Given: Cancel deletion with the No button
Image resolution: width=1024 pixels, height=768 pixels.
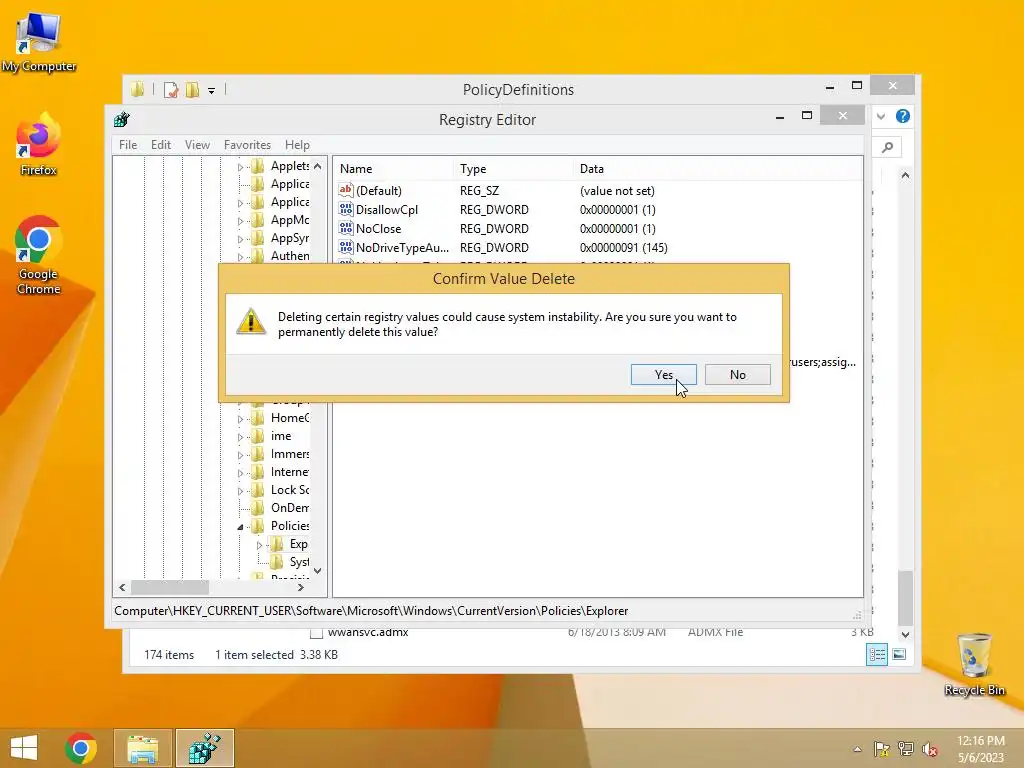Looking at the screenshot, I should tap(738, 375).
